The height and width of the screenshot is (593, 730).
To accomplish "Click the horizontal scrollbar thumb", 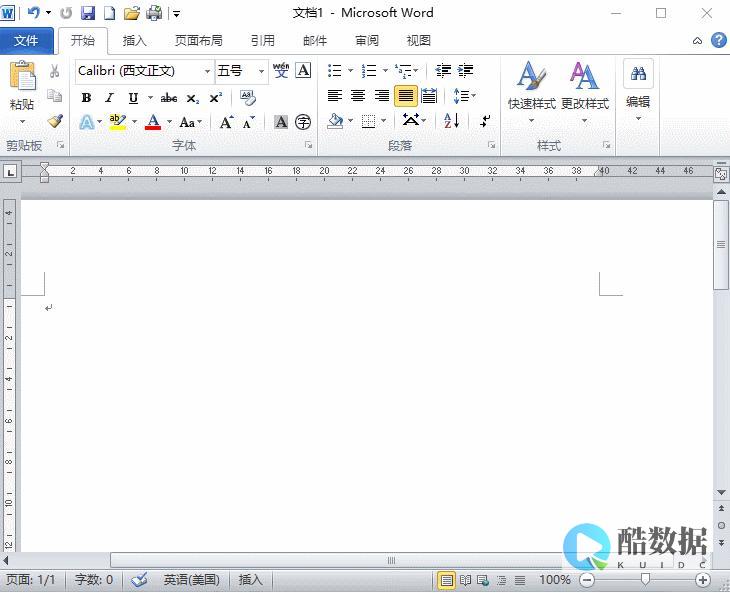I will [x=391, y=560].
